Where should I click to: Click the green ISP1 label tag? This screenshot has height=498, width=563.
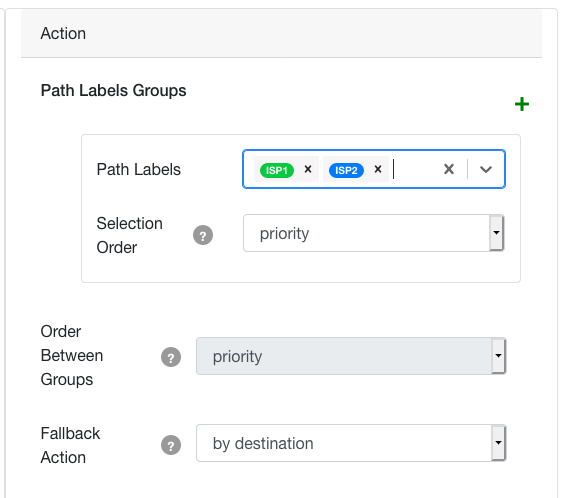click(x=277, y=170)
